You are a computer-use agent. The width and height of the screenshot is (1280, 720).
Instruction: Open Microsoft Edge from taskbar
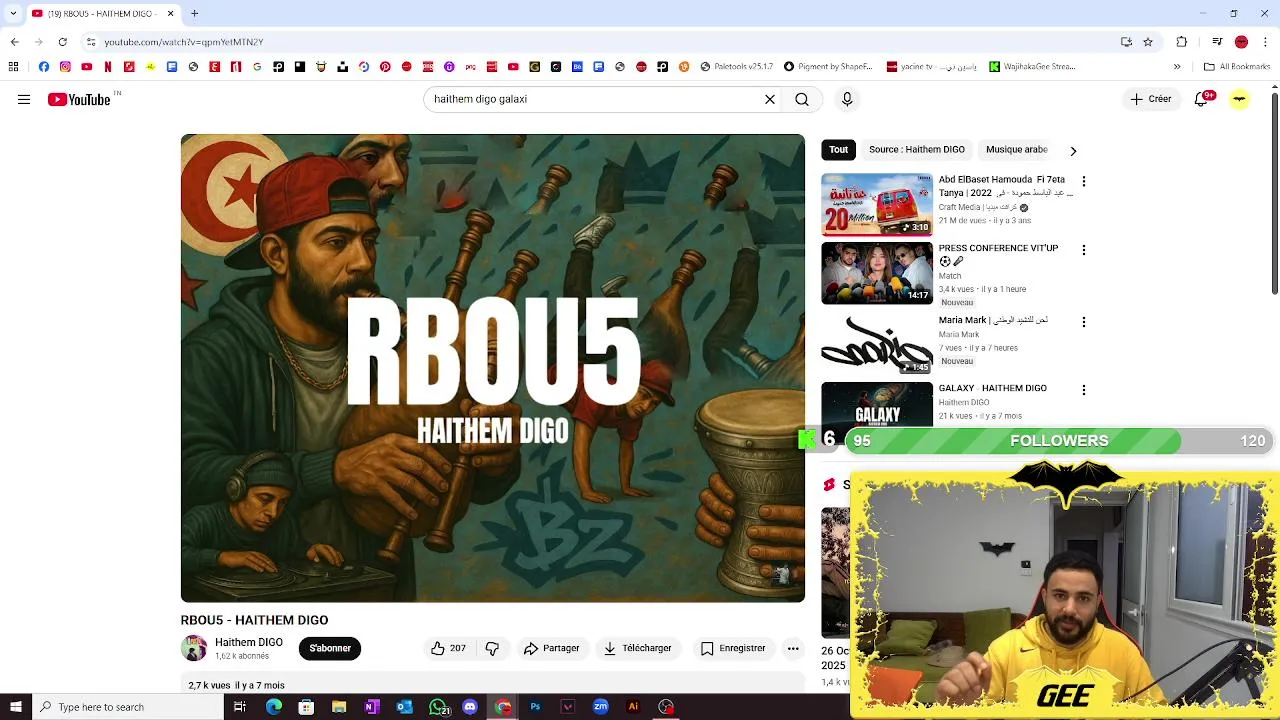274,707
